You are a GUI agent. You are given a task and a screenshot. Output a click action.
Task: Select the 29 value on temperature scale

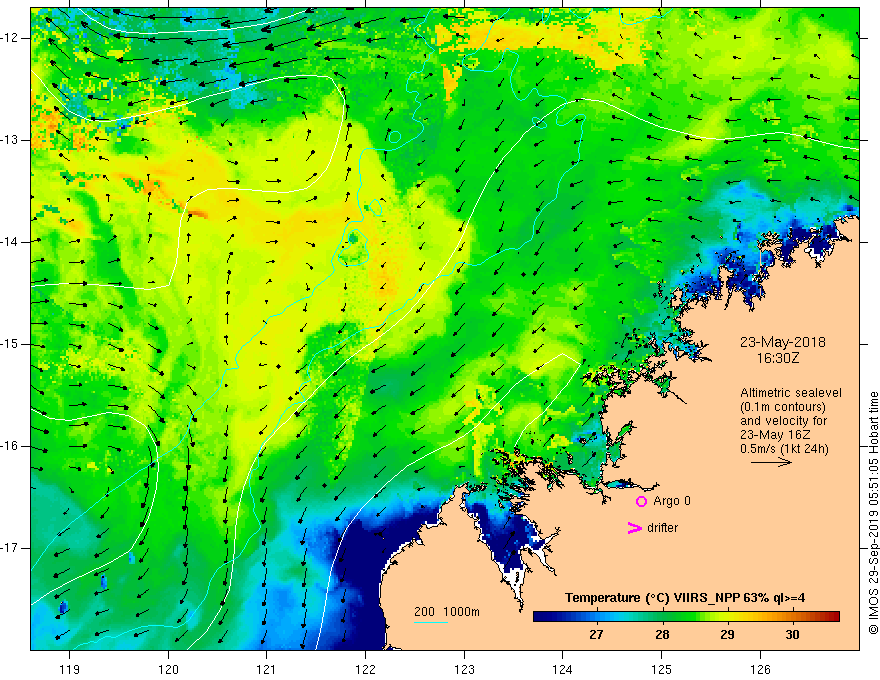[727, 635]
